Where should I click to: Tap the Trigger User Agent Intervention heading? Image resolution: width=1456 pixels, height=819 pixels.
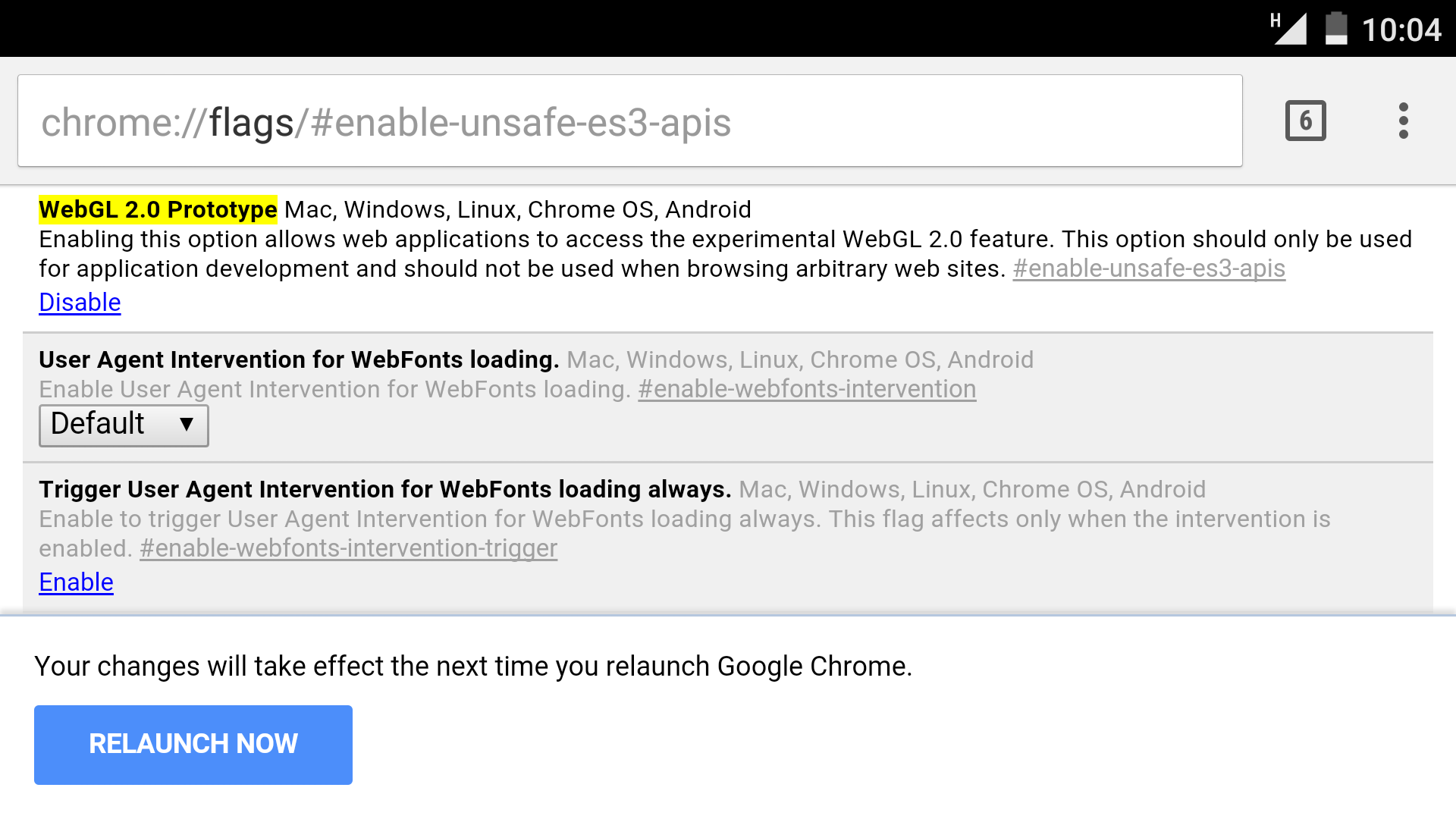(x=385, y=489)
